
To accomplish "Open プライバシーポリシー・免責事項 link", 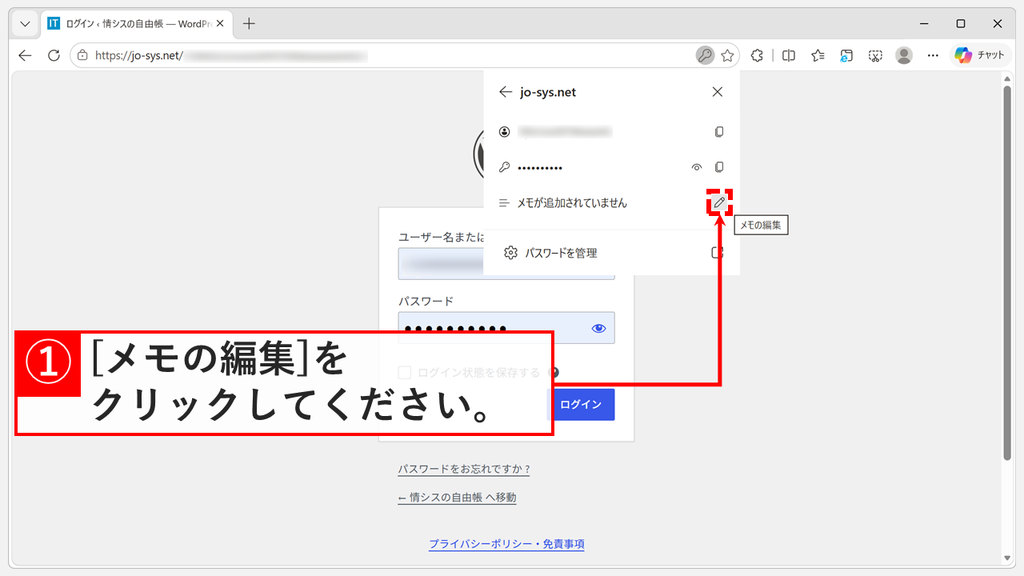I will [506, 544].
